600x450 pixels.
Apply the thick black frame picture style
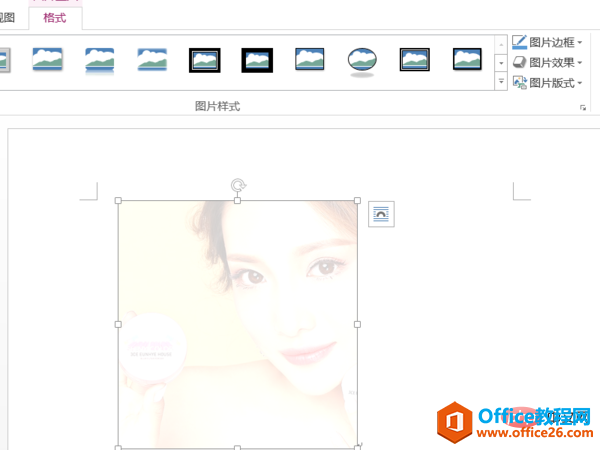(x=257, y=60)
